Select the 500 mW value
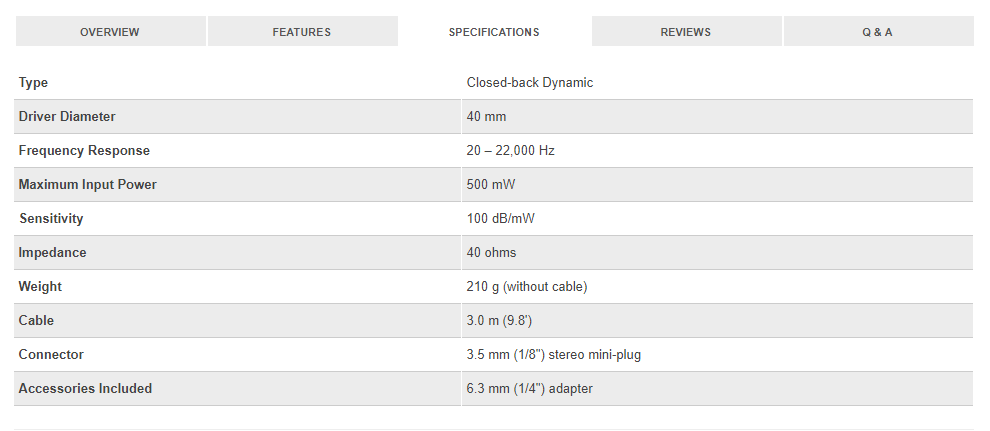This screenshot has width=990, height=431. point(491,185)
